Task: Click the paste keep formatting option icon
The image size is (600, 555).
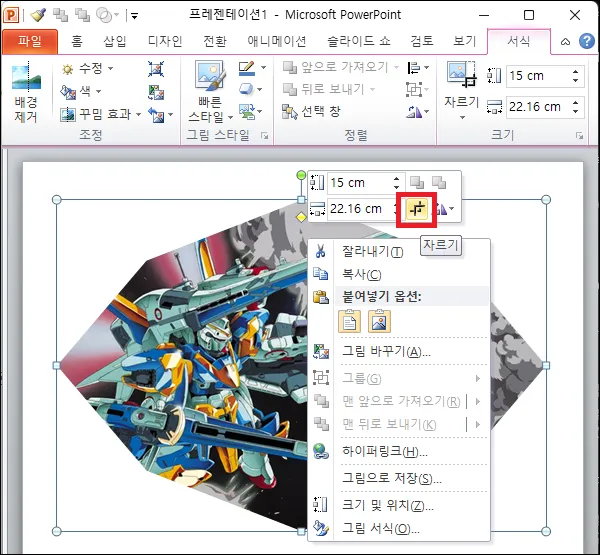Action: click(349, 321)
